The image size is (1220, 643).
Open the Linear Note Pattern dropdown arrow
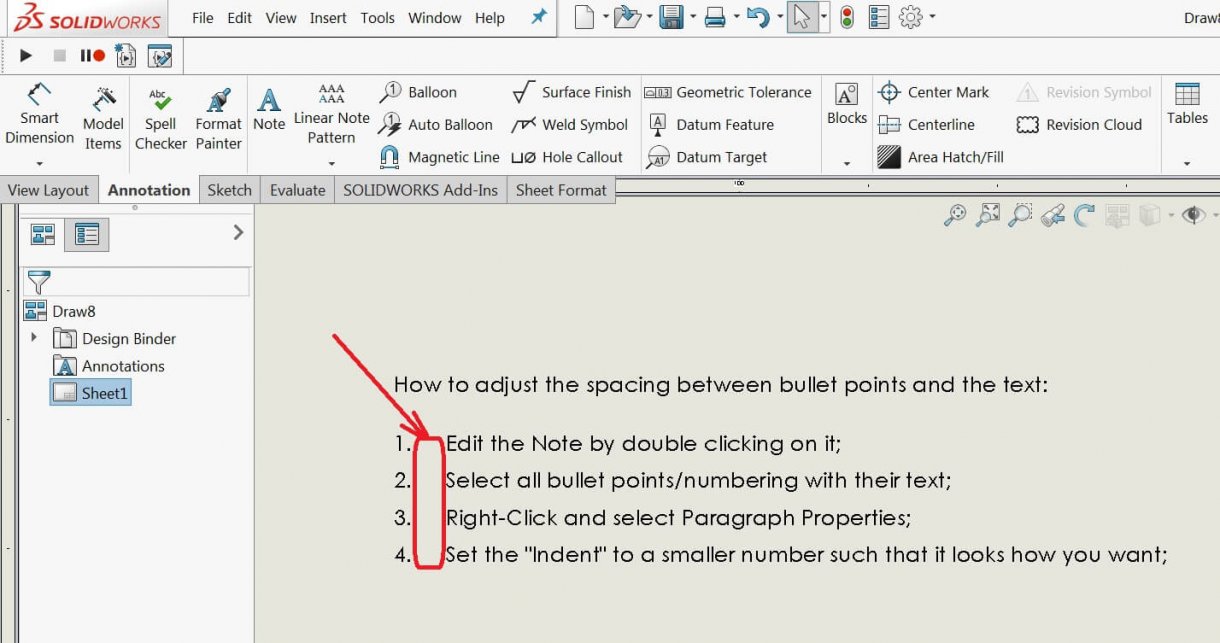click(331, 163)
